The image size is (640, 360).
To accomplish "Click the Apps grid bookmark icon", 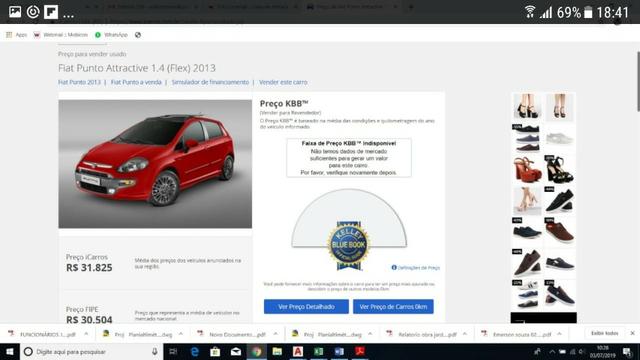I will click(9, 35).
